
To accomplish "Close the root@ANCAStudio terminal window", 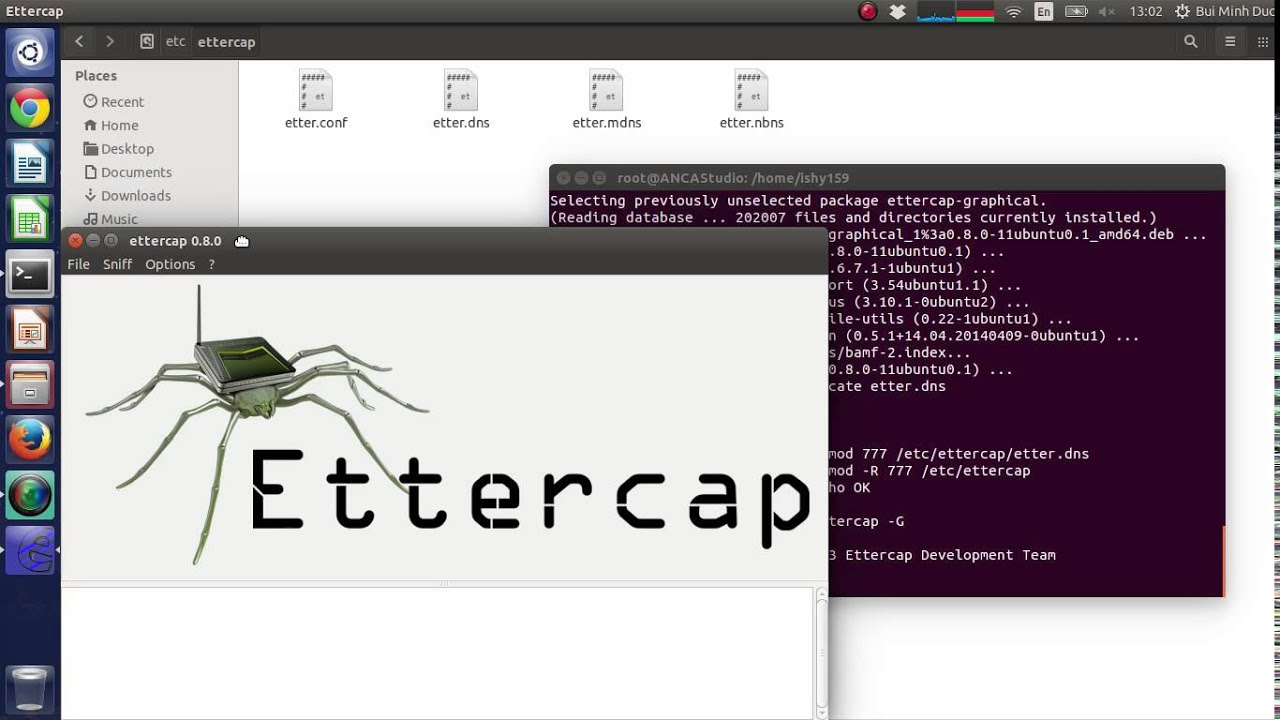I will click(563, 178).
